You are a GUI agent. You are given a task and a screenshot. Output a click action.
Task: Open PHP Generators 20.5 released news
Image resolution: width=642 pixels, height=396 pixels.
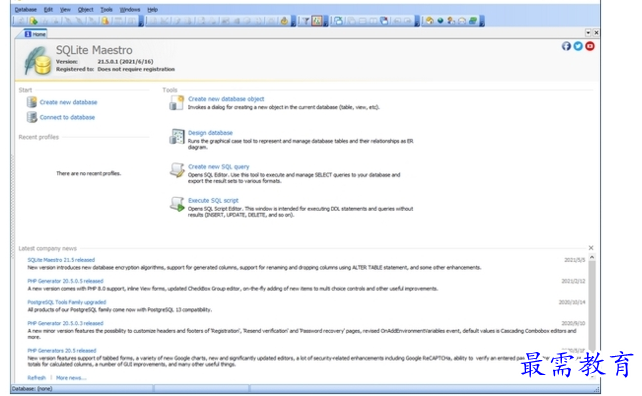61,351
